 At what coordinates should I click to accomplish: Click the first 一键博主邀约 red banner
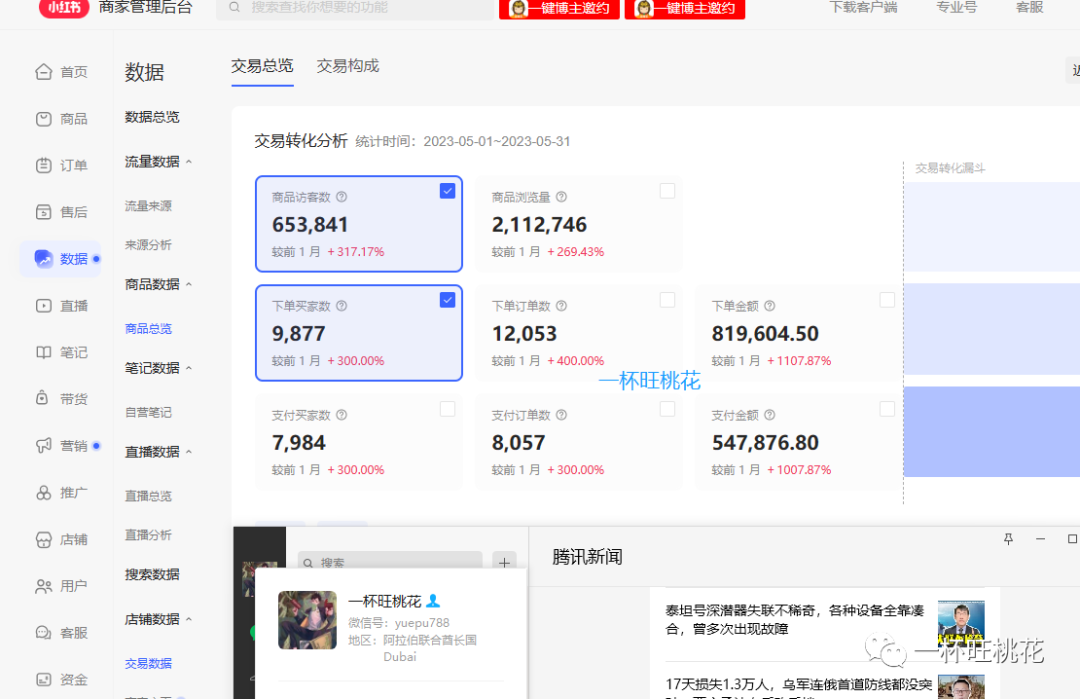(559, 8)
